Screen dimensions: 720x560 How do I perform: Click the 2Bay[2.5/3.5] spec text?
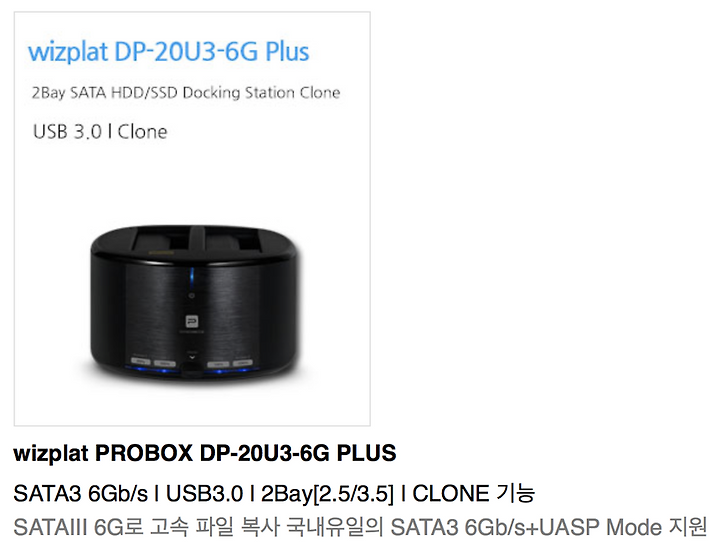click(327, 494)
